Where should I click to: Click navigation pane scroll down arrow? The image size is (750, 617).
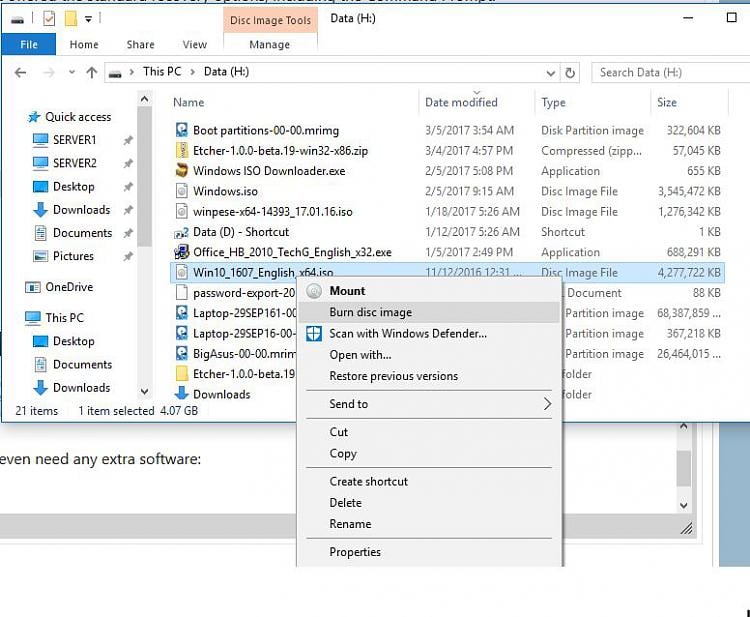point(144,392)
